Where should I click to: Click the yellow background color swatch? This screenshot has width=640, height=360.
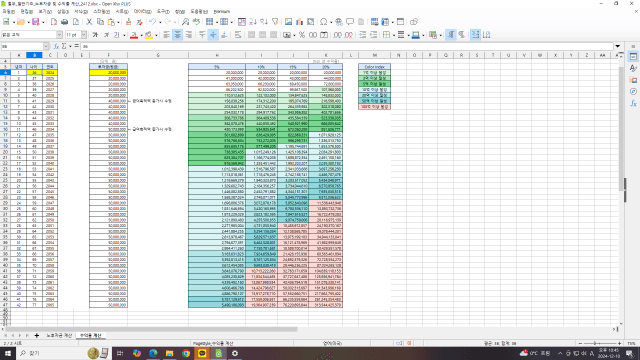click(x=149, y=35)
